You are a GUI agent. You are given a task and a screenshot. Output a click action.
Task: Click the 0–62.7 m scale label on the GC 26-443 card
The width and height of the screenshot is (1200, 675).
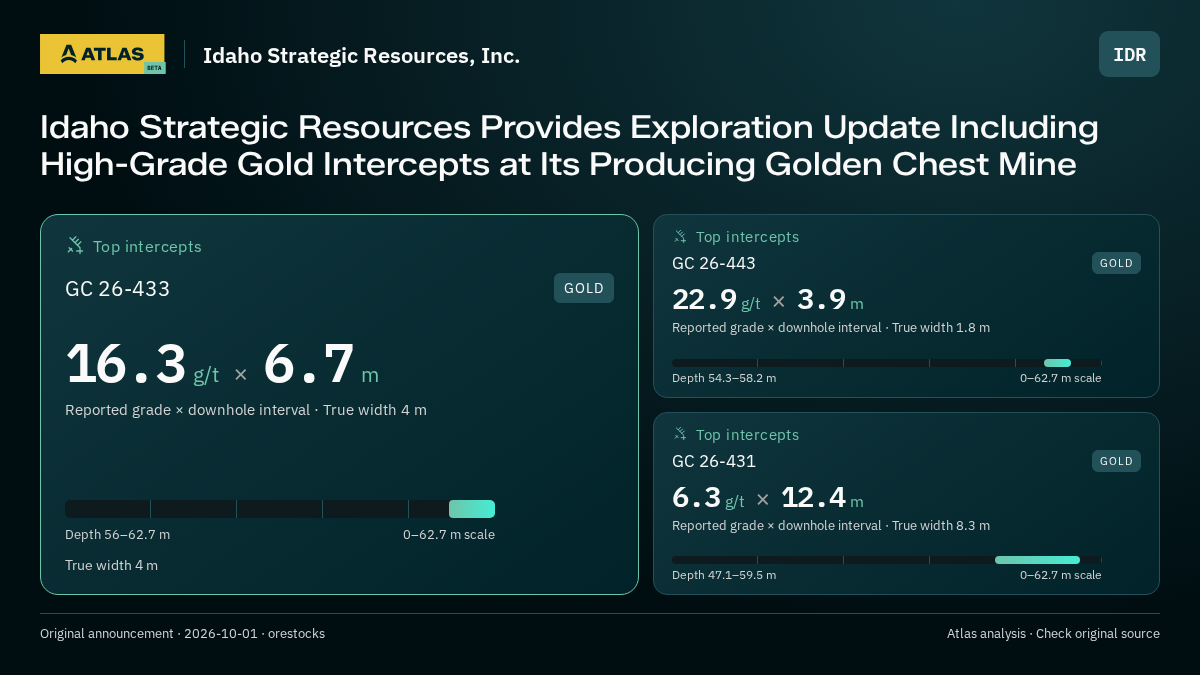(1060, 378)
